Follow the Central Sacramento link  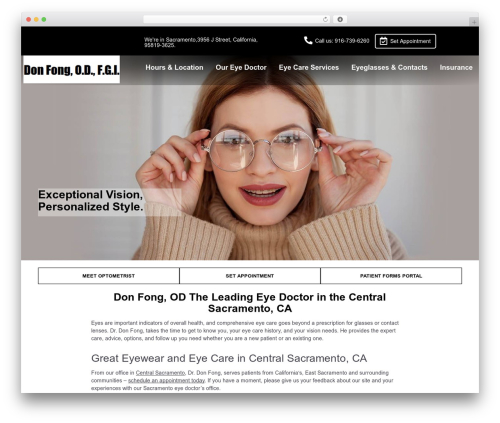tap(160, 373)
